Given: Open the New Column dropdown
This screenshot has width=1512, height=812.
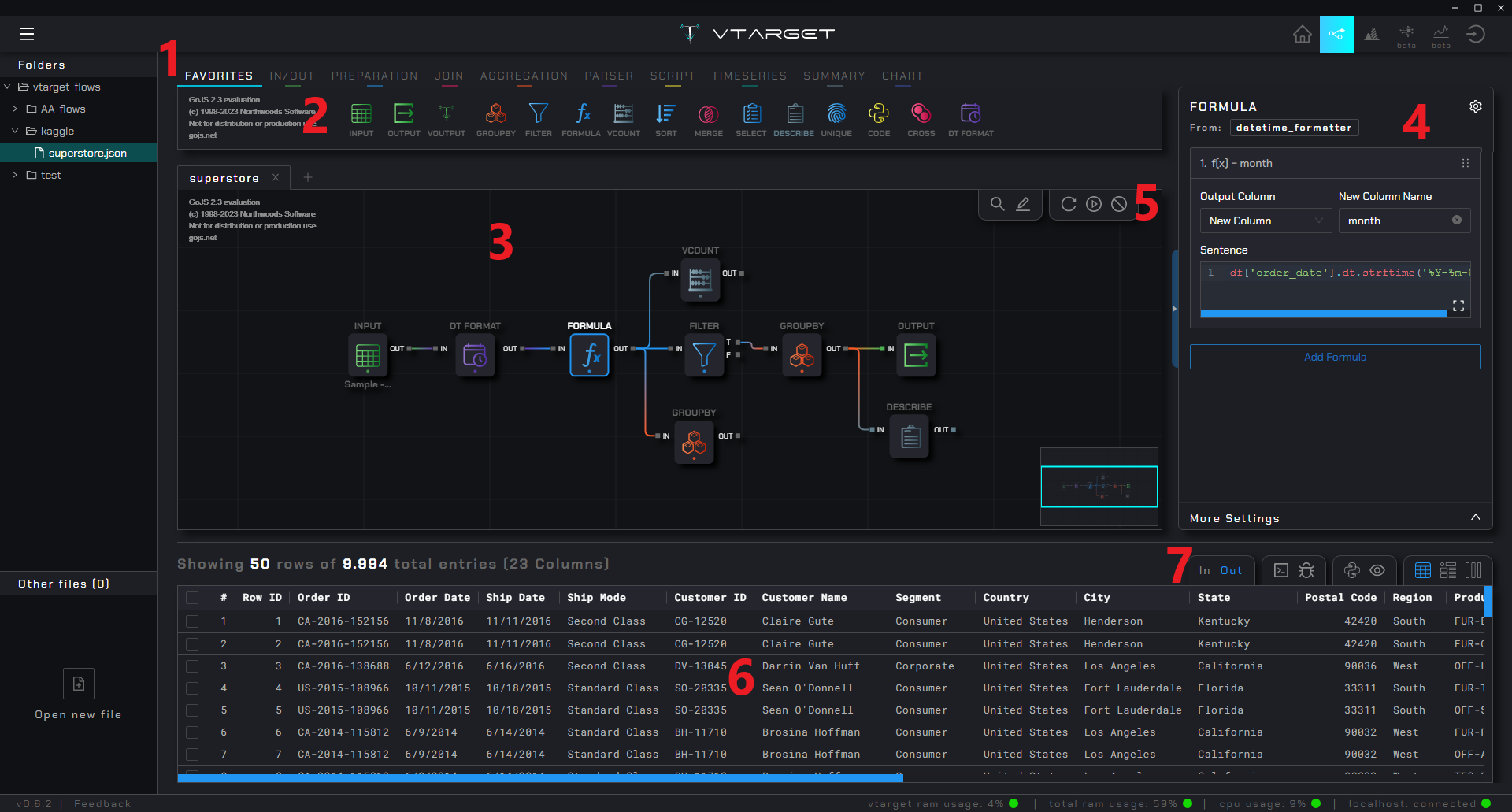Looking at the screenshot, I should (x=1265, y=221).
